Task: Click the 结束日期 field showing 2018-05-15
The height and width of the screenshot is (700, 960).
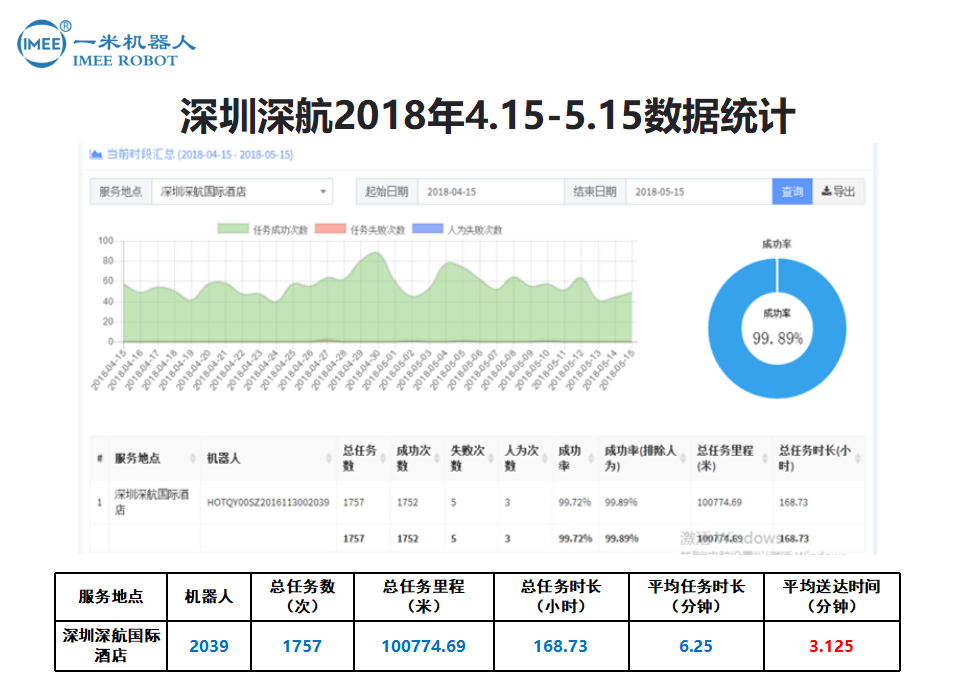Action: click(699, 192)
